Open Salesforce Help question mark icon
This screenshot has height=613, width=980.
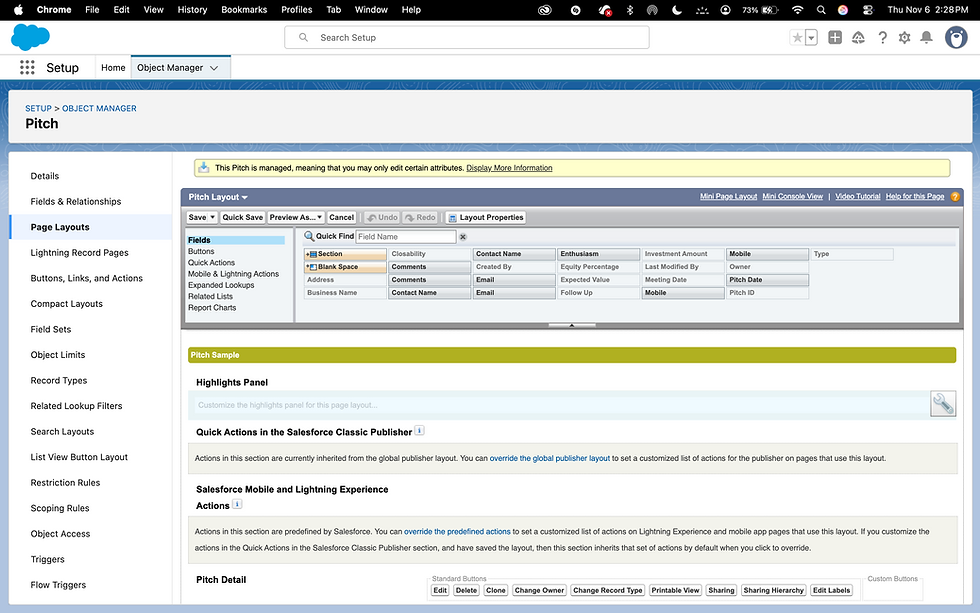pyautogui.click(x=882, y=37)
